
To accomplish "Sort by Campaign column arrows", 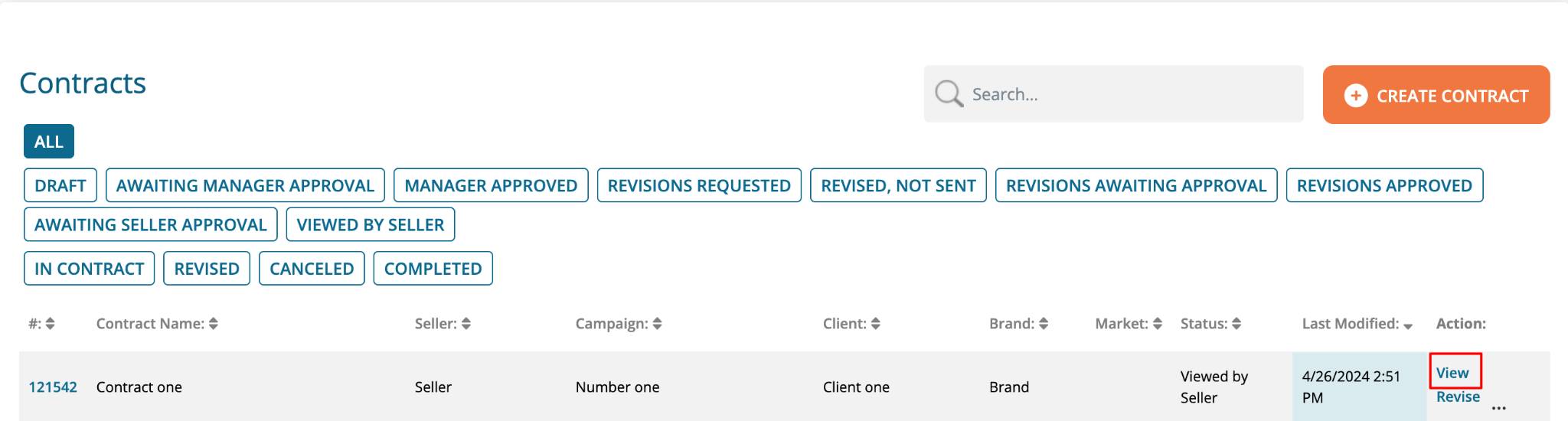I will click(657, 324).
